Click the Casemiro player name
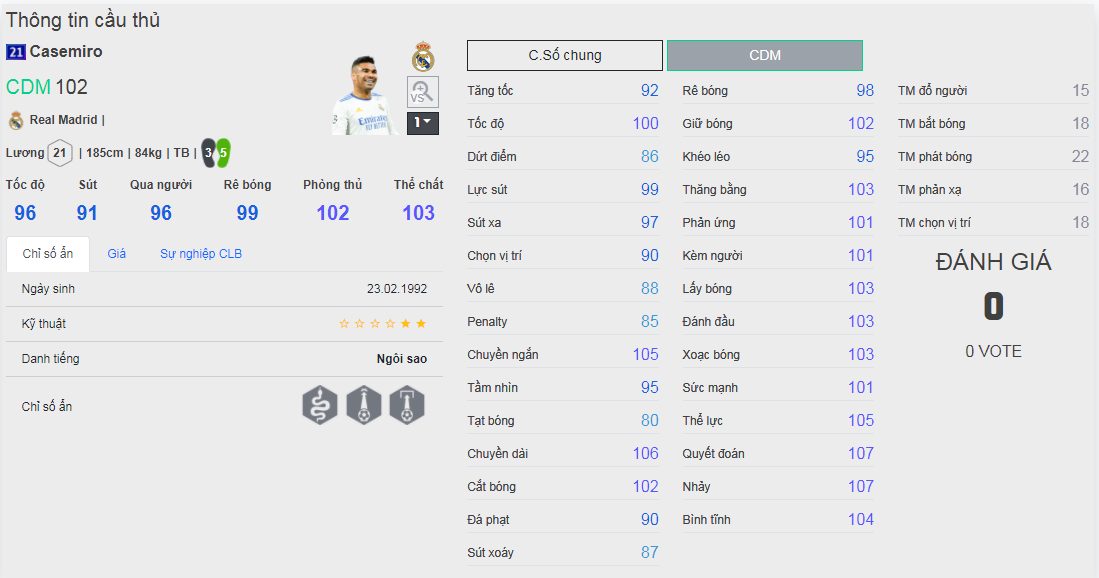The width and height of the screenshot is (1099, 578). pos(66,52)
